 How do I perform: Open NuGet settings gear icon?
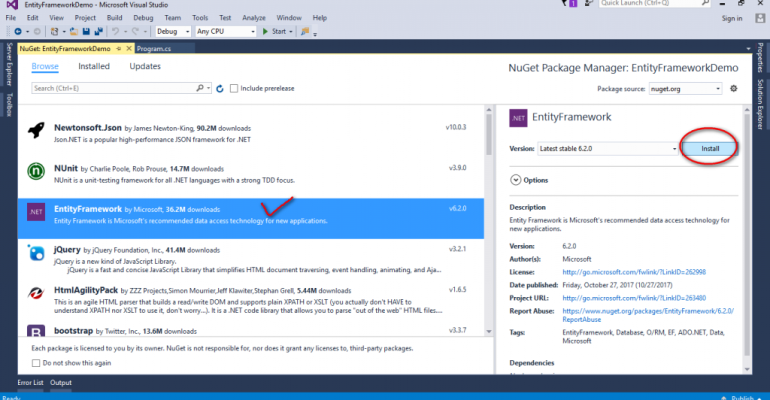pos(734,88)
